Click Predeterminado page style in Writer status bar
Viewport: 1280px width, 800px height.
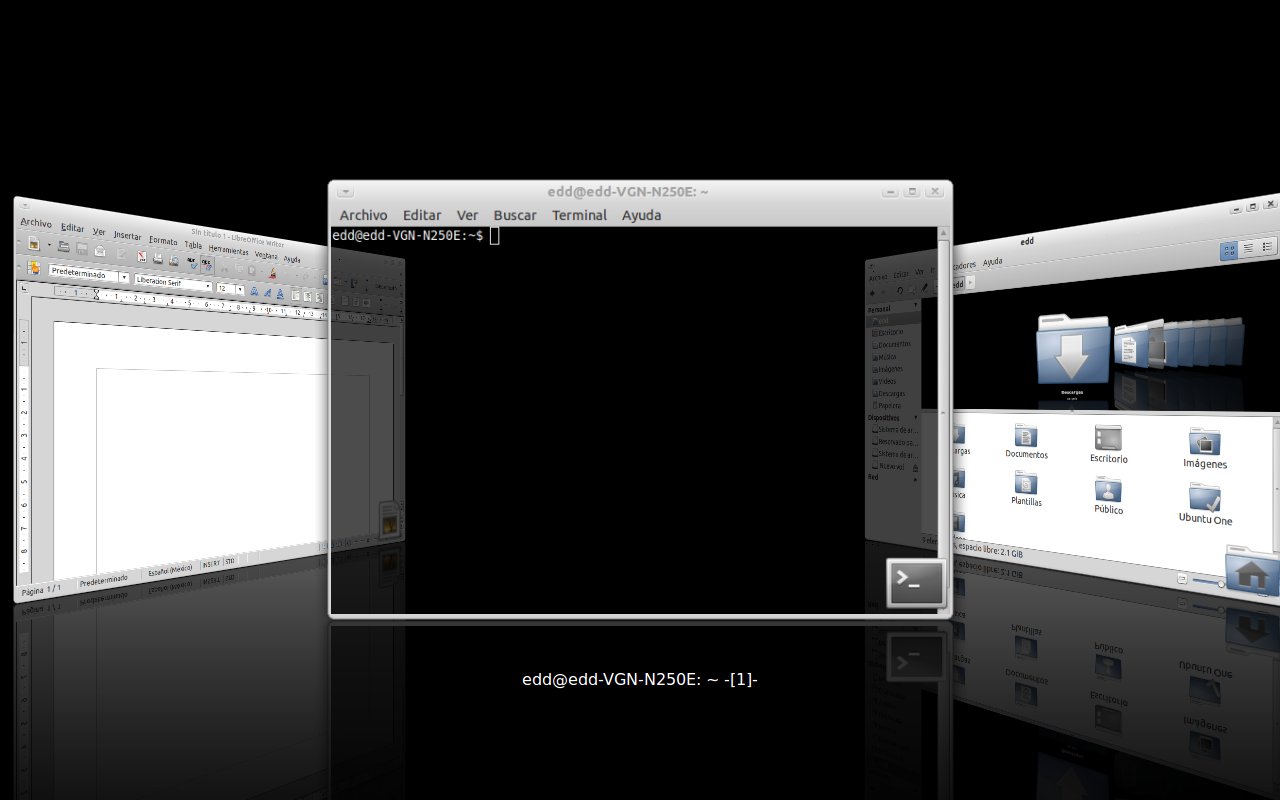pos(103,581)
